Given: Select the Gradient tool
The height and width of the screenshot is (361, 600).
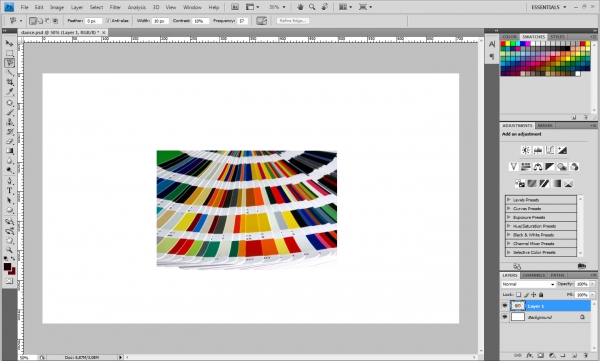Looking at the screenshot, I should [9, 151].
